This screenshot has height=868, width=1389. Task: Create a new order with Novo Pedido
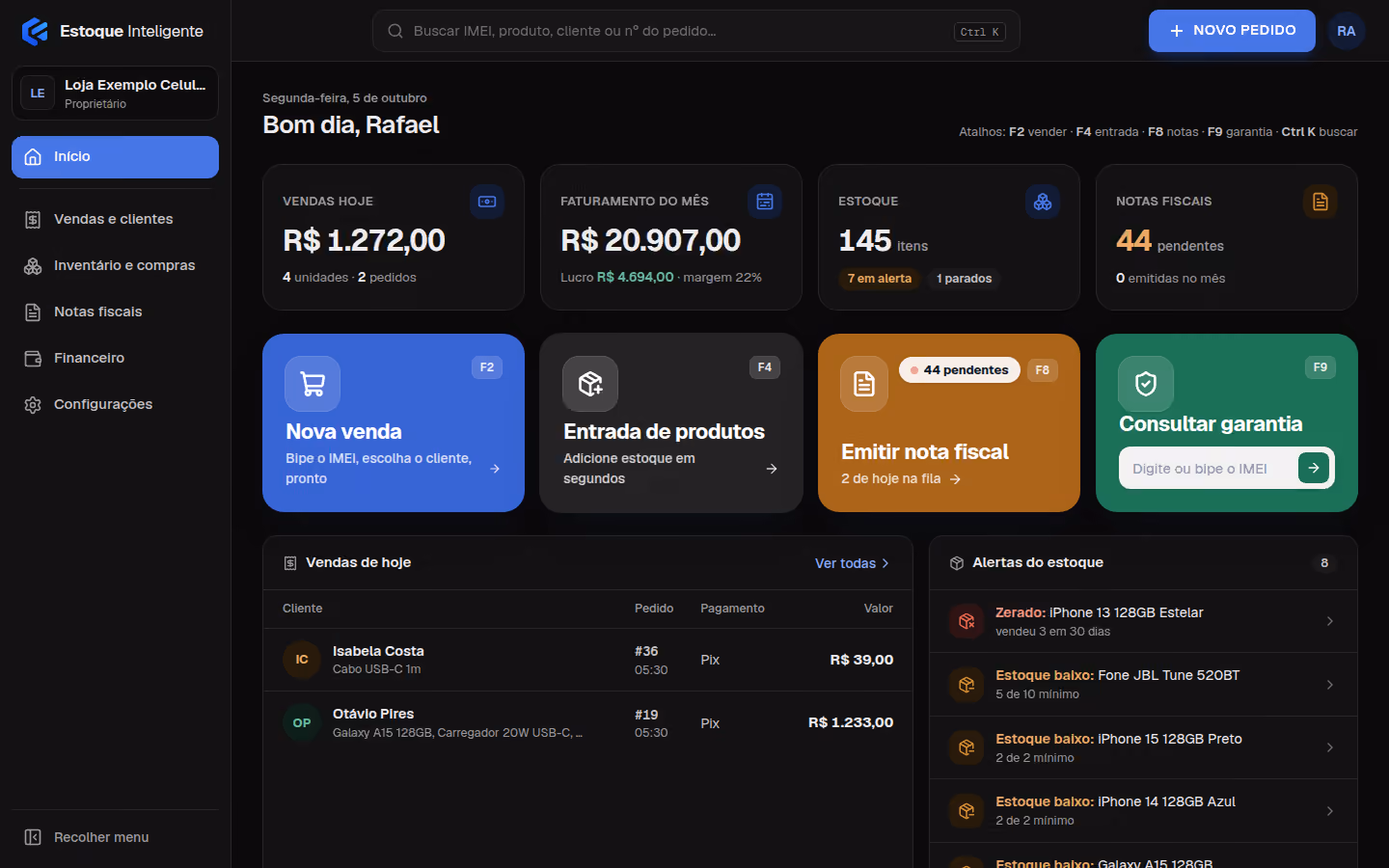[1232, 31]
